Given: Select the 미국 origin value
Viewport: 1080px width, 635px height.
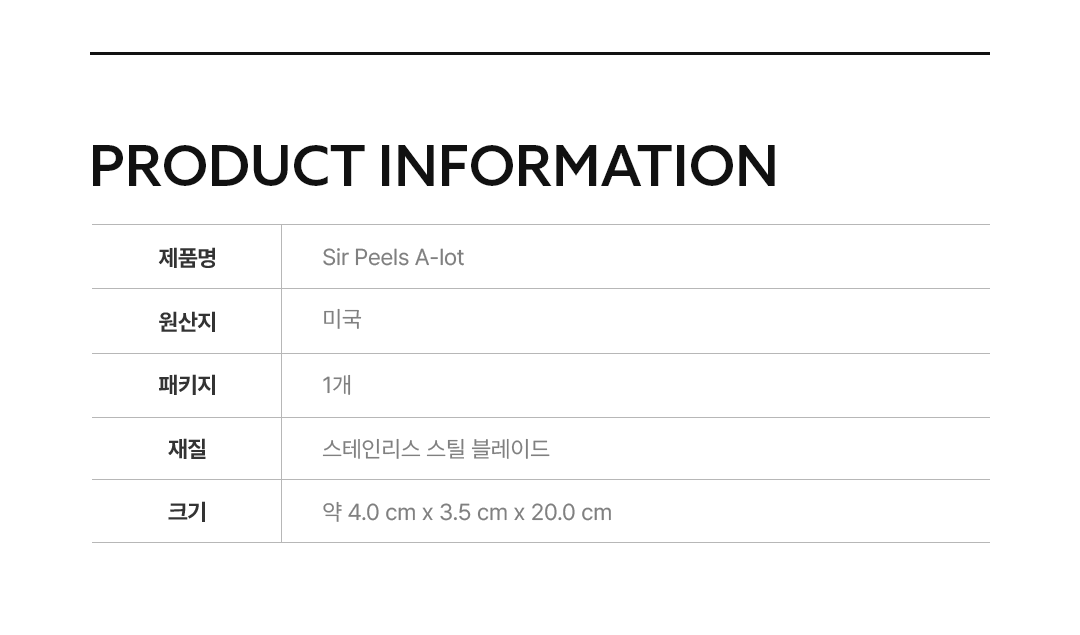Looking at the screenshot, I should (341, 320).
